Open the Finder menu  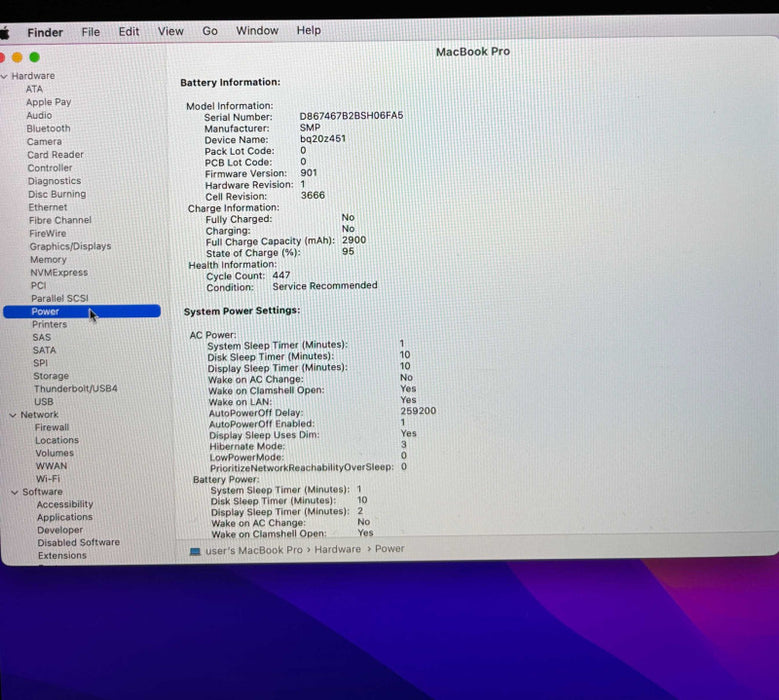tap(45, 32)
